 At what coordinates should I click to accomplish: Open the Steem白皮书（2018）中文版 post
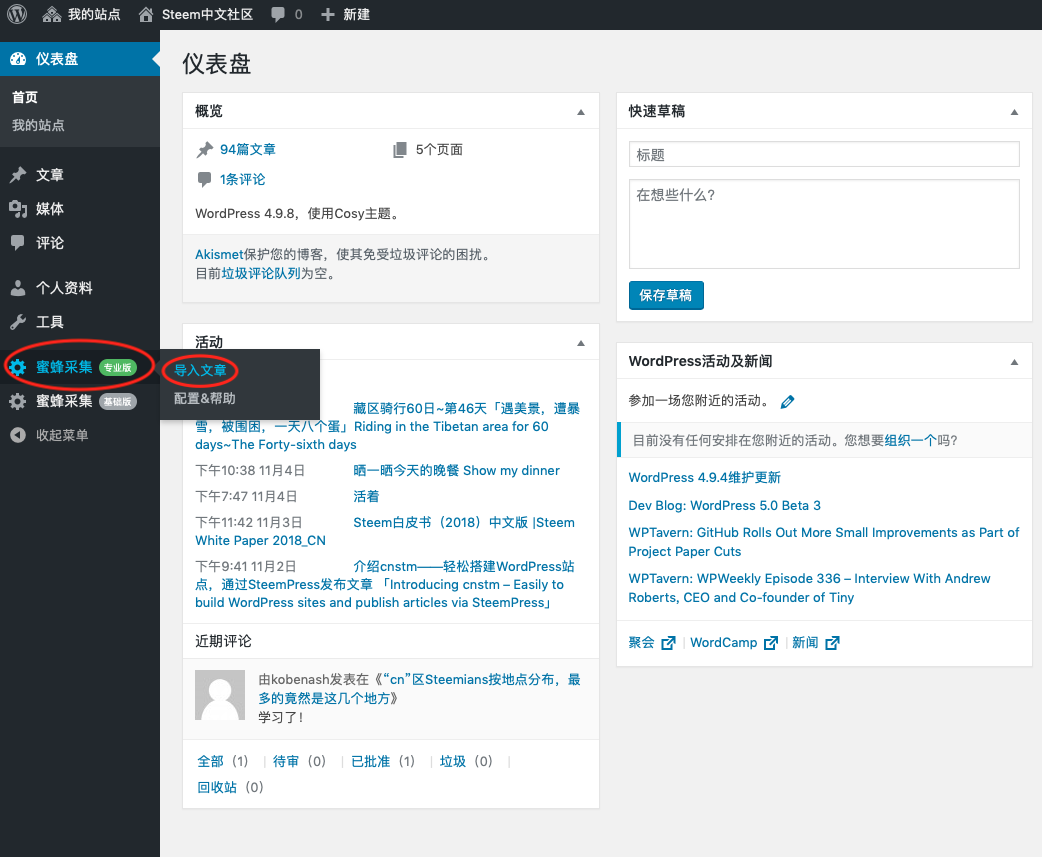[464, 522]
